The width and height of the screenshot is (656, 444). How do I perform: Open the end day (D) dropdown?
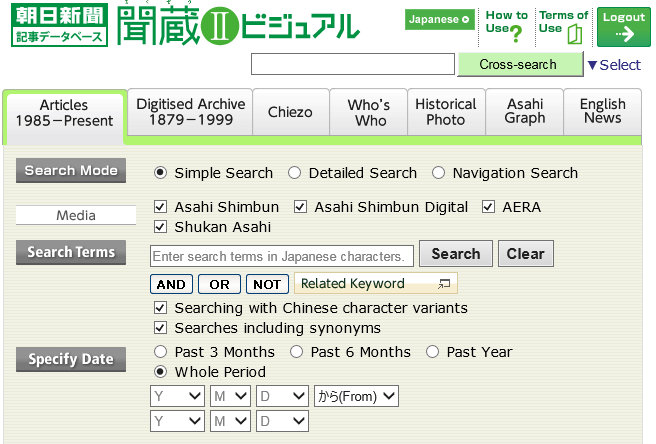(282, 421)
